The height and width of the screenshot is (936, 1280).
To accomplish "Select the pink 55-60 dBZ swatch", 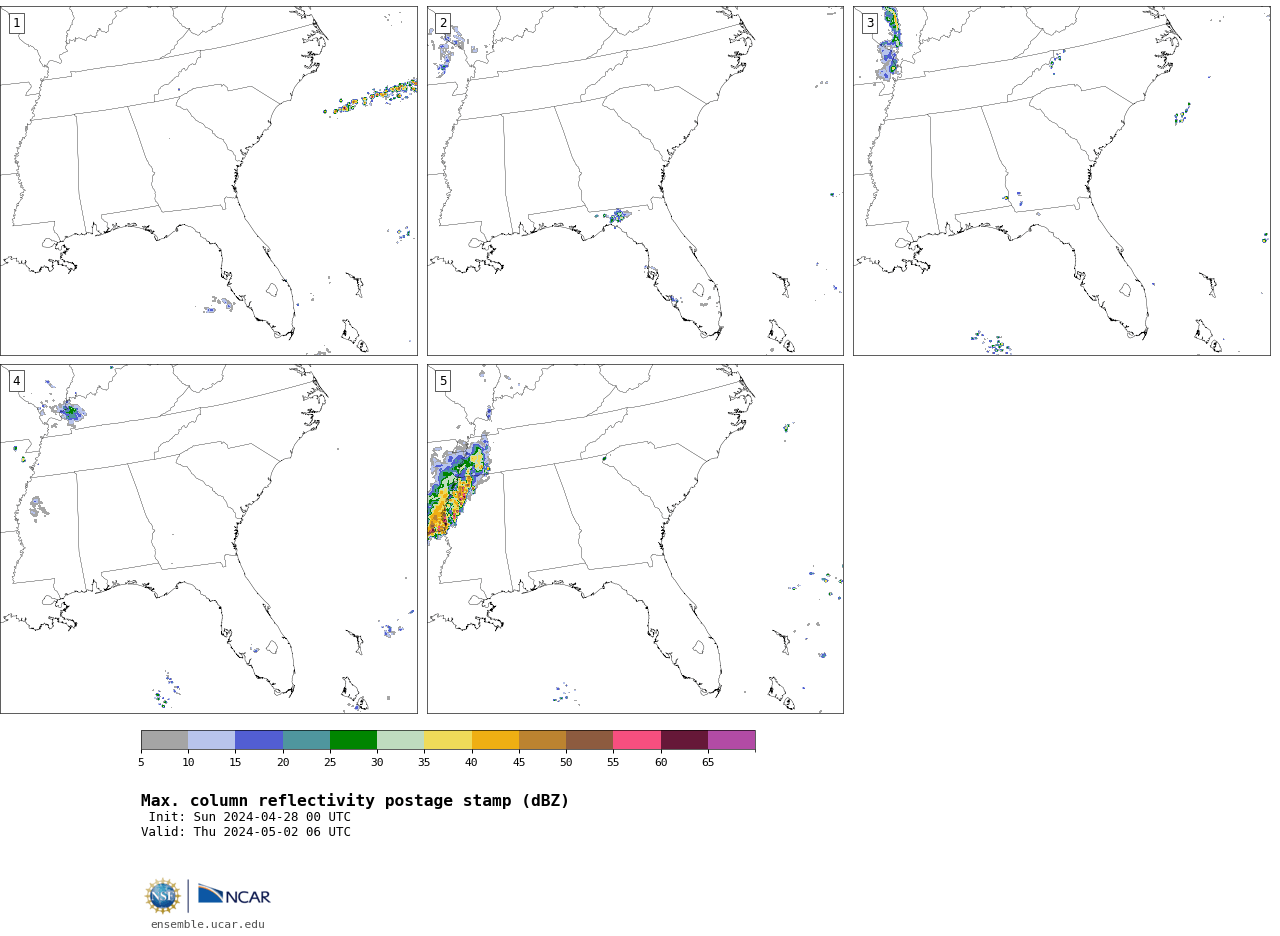I will tap(637, 740).
